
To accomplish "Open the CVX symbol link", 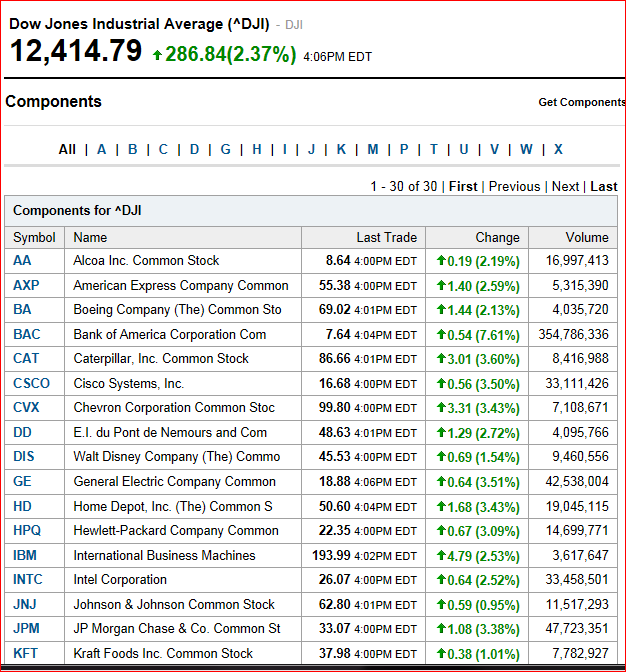I will pos(26,407).
